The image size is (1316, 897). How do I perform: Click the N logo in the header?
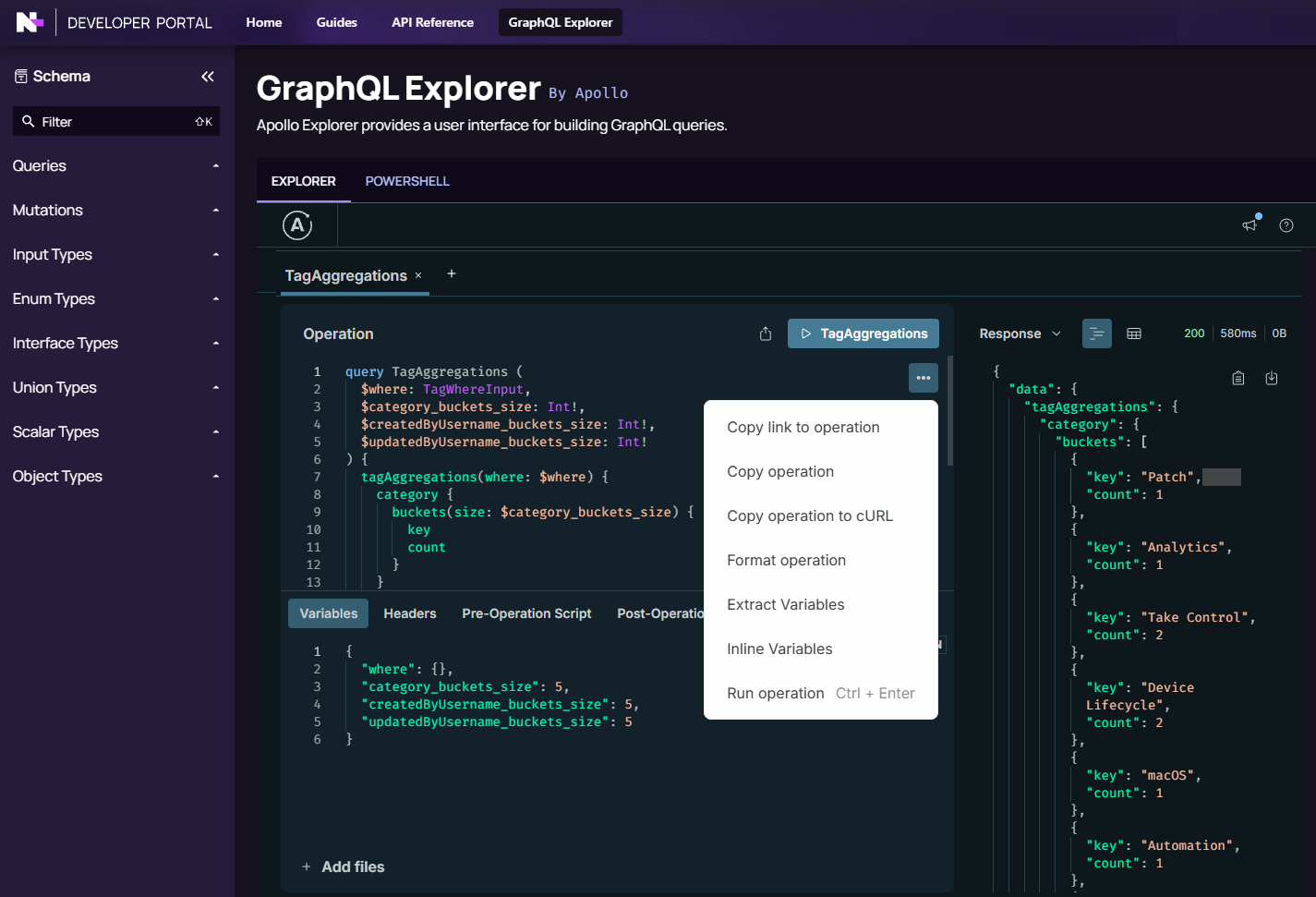tap(30, 22)
